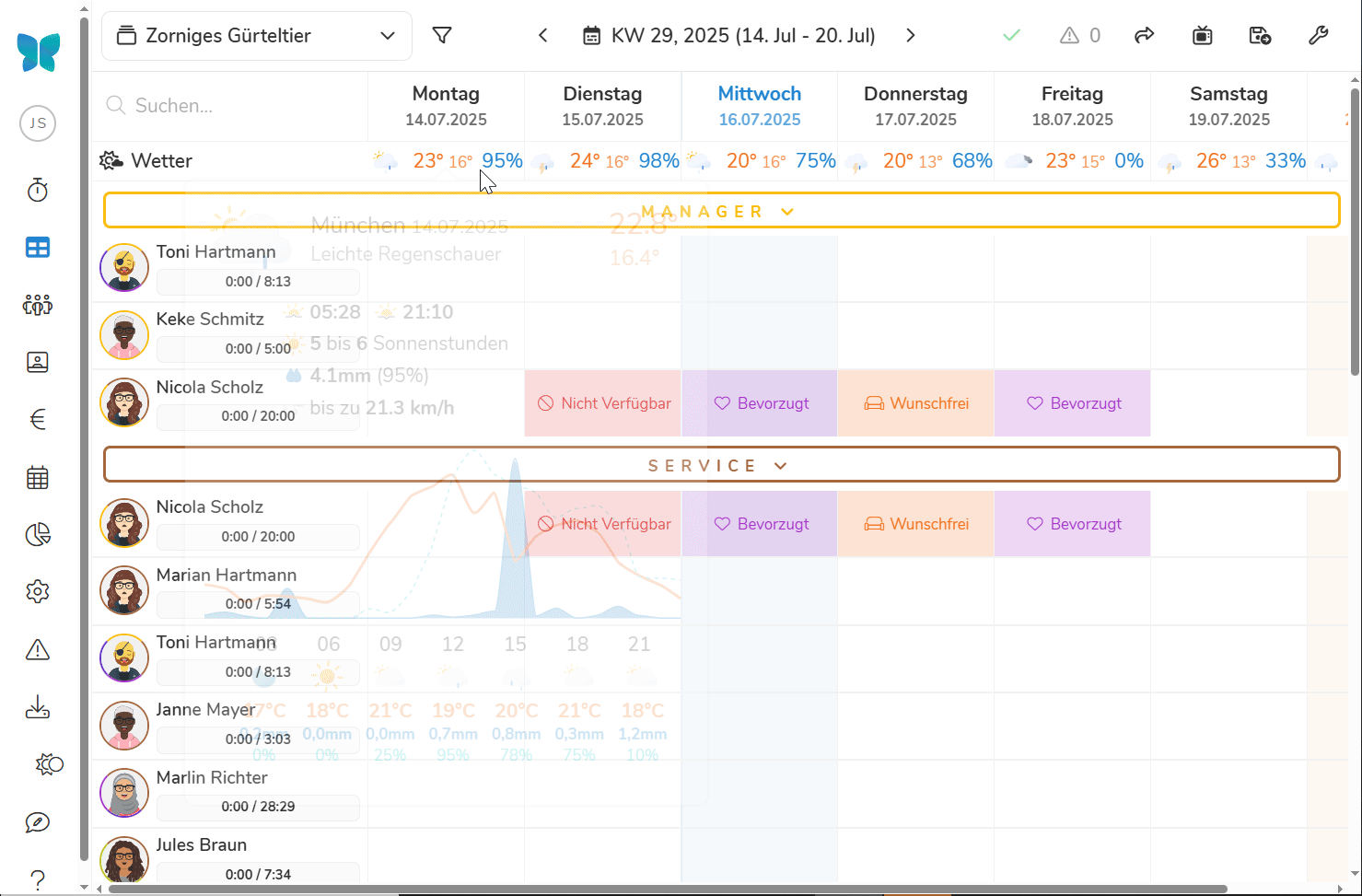Select the Freitag 18.07.2025 column header
This screenshot has height=896, width=1362.
(1072, 106)
